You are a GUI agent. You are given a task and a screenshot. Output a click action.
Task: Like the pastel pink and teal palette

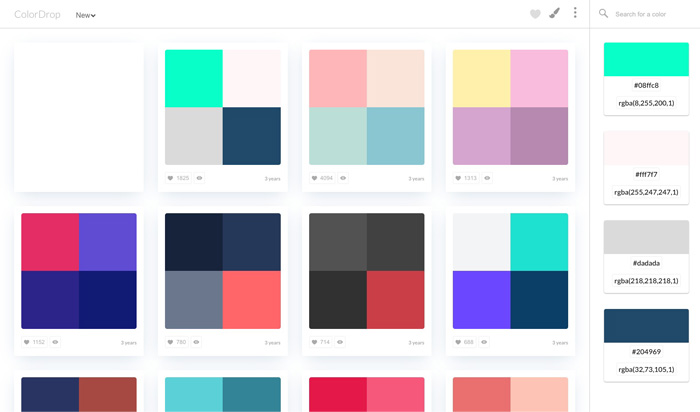322,178
